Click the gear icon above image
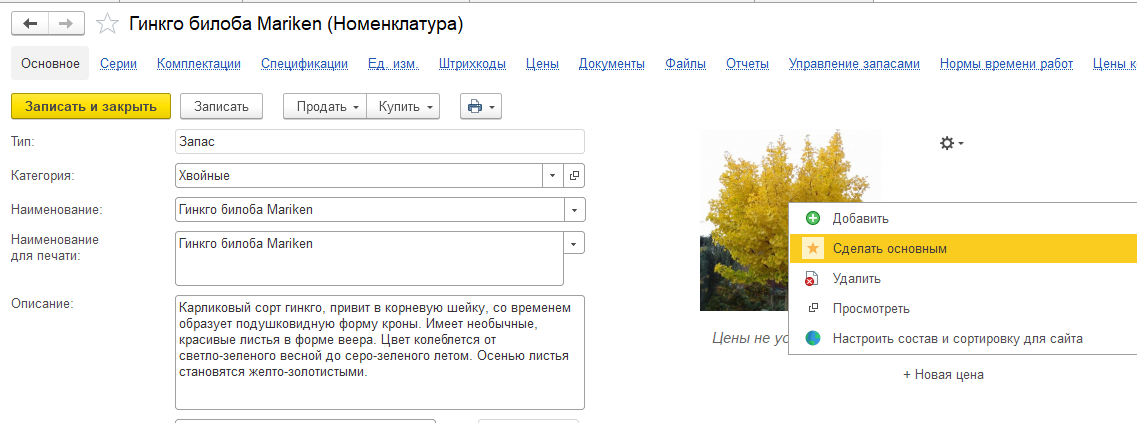Viewport: 1137px width, 423px height. tap(951, 143)
